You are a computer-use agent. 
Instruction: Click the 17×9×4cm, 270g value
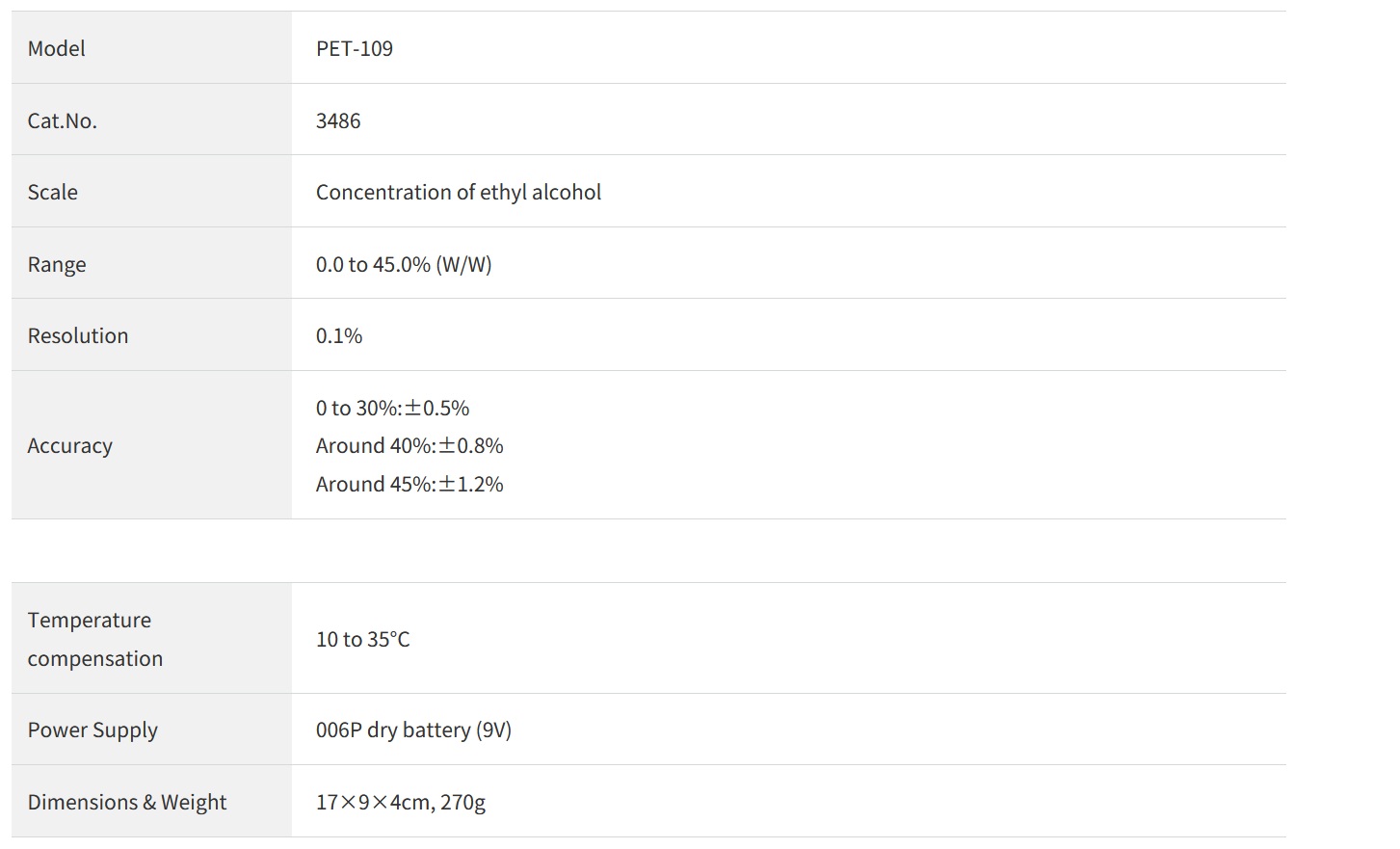pyautogui.click(x=401, y=802)
